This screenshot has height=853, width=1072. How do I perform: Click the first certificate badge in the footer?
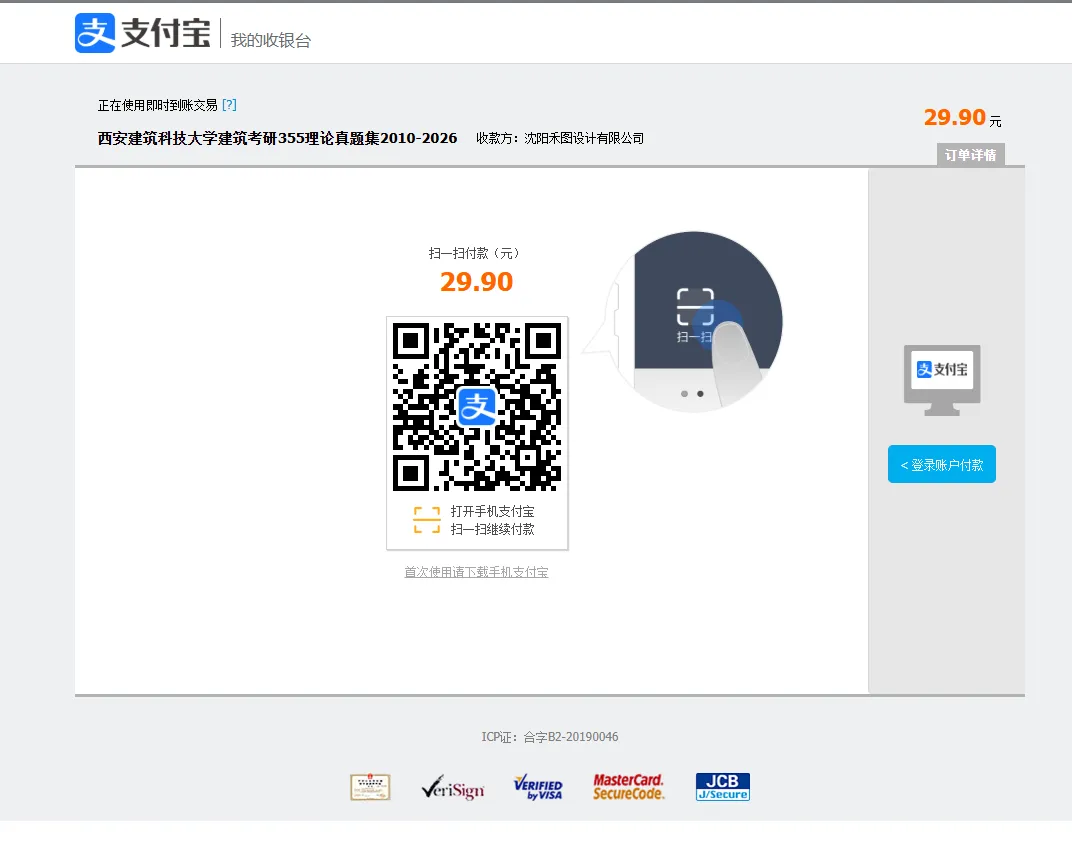pyautogui.click(x=370, y=787)
